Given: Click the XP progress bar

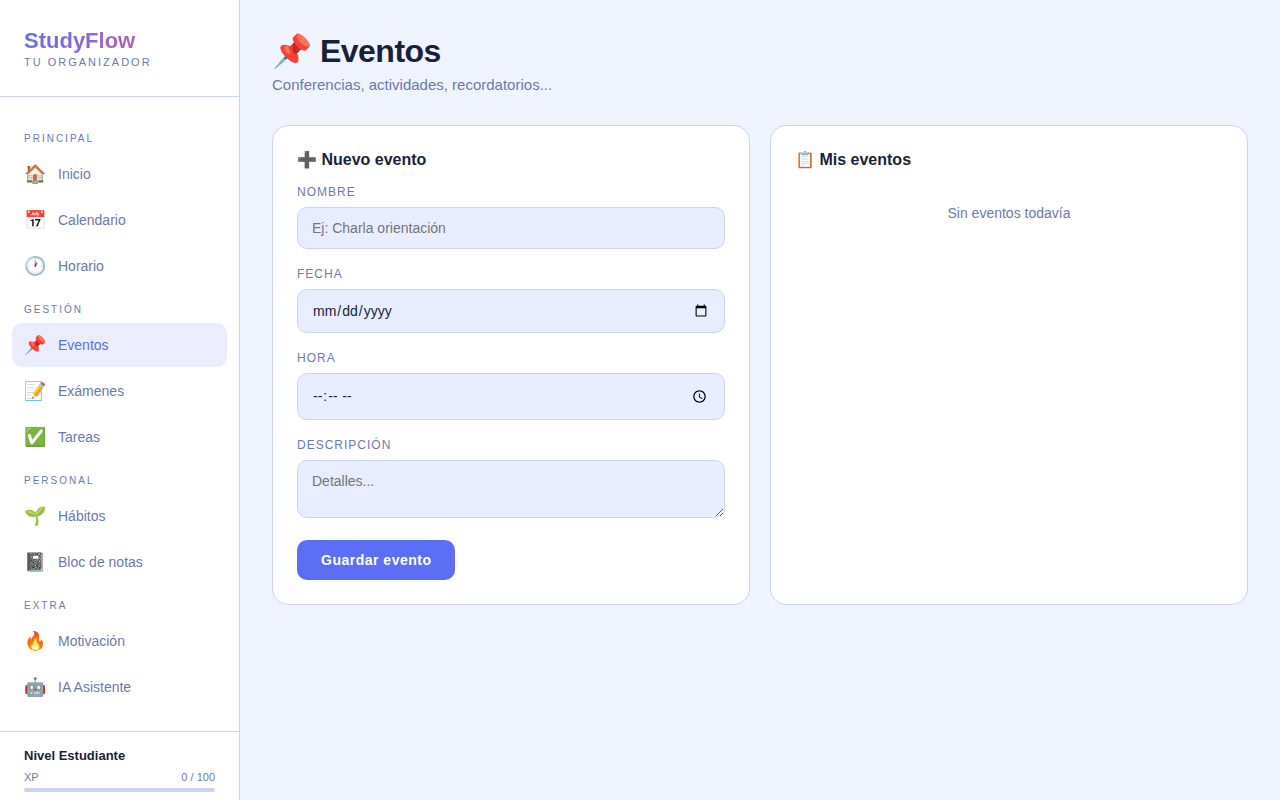Looking at the screenshot, I should (x=119, y=790).
